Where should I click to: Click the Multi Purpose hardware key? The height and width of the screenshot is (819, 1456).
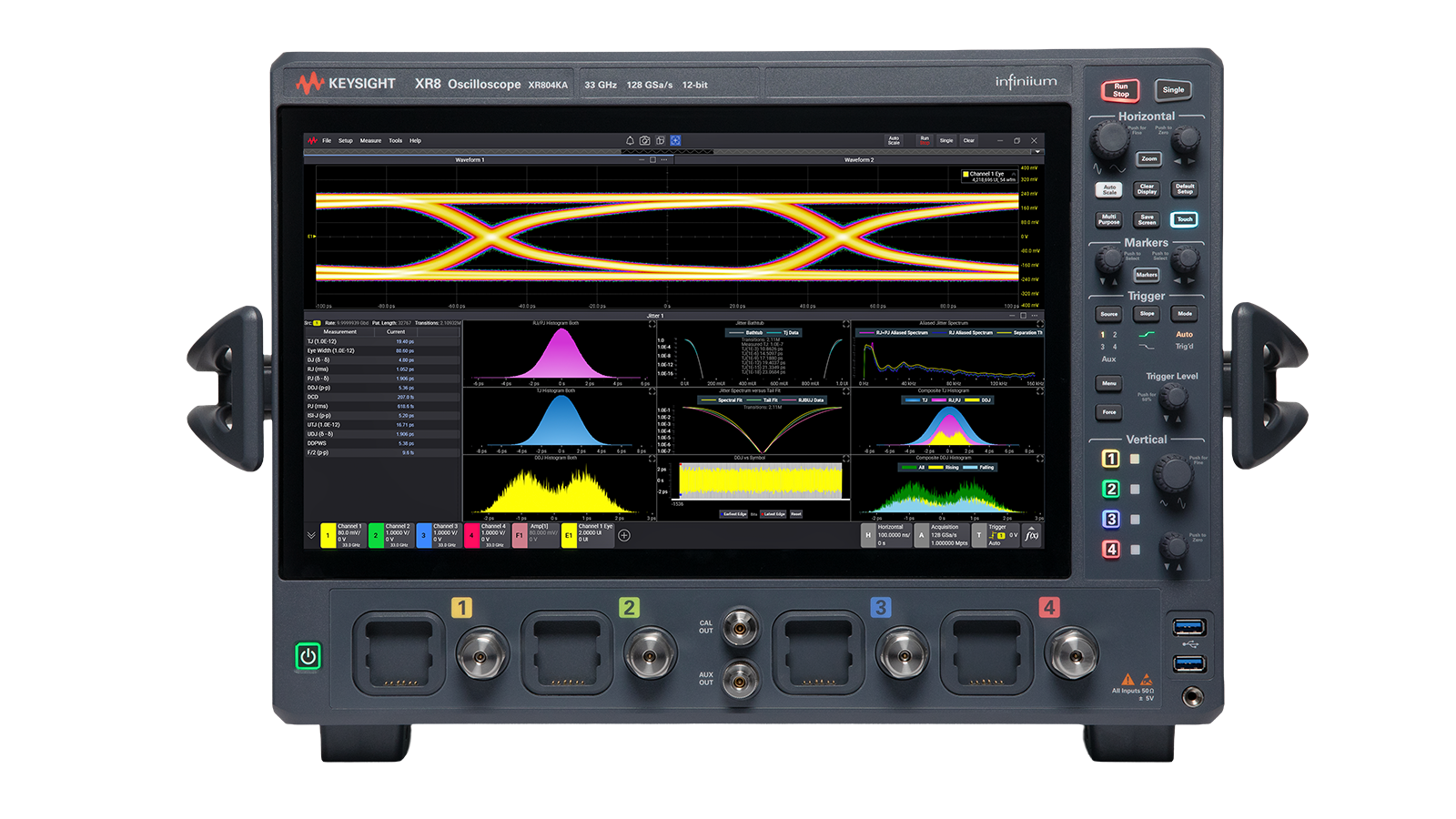coord(1108,219)
